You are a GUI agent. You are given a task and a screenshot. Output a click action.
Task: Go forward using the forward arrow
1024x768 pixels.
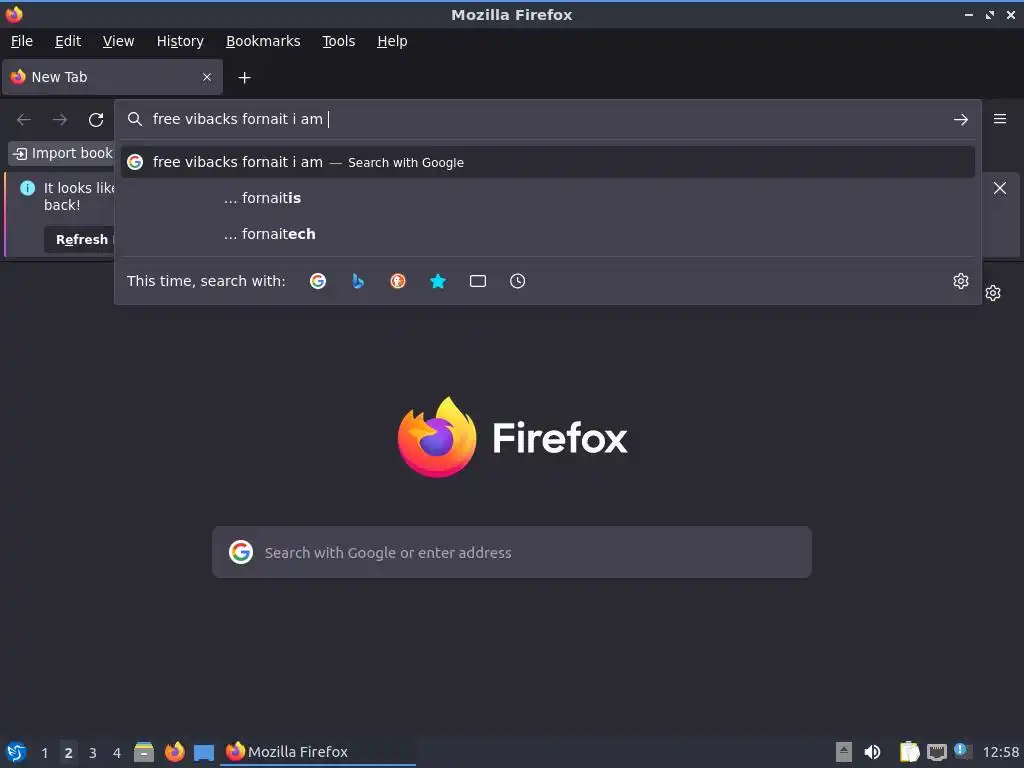[60, 120]
